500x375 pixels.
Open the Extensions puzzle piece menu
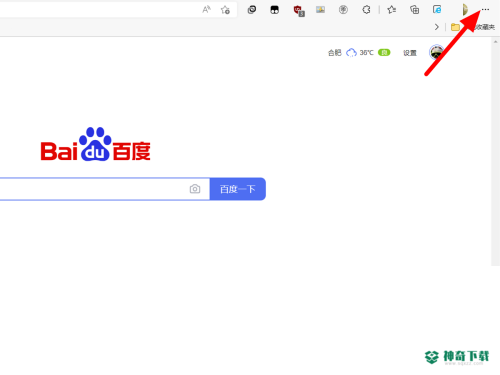point(366,10)
